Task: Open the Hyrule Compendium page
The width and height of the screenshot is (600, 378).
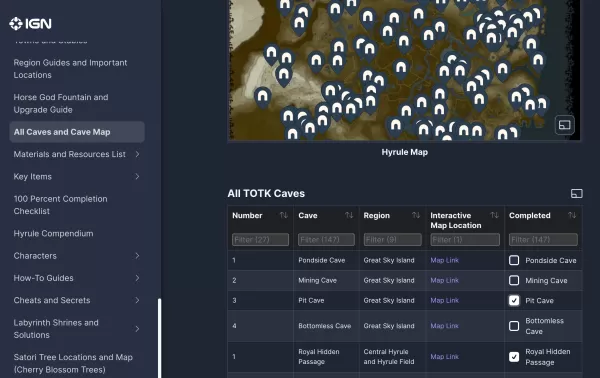Action: 53,233
